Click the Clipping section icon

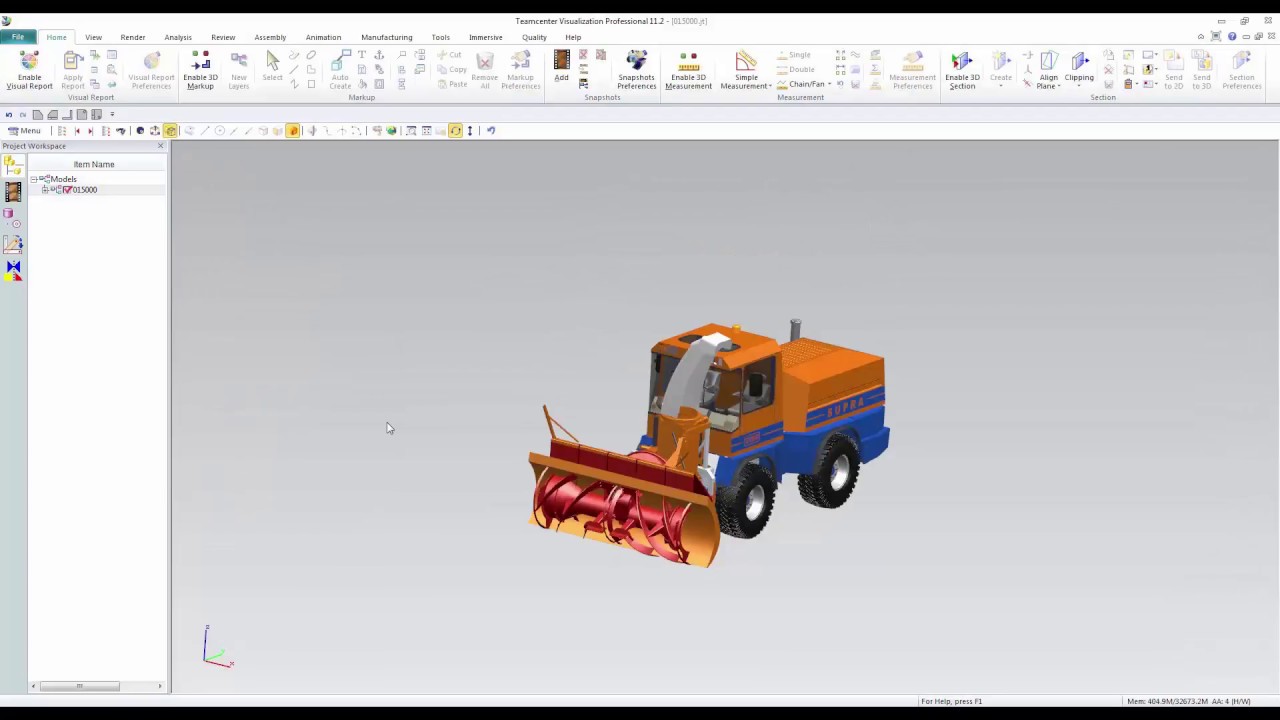click(x=1079, y=62)
